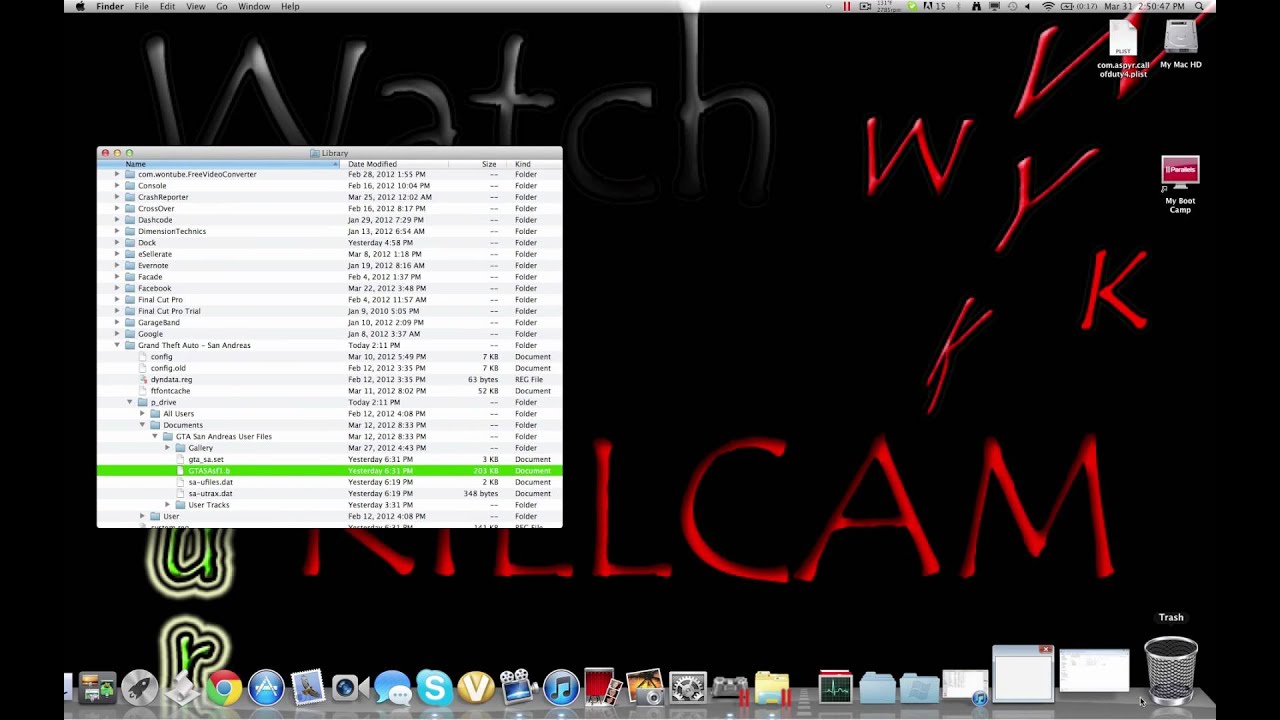Expand the Gallery folder
The image size is (1280, 720).
(x=168, y=448)
